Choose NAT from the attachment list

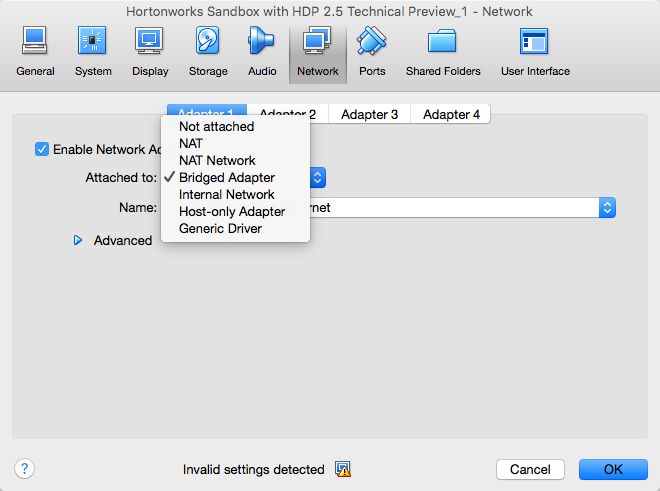pyautogui.click(x=235, y=143)
